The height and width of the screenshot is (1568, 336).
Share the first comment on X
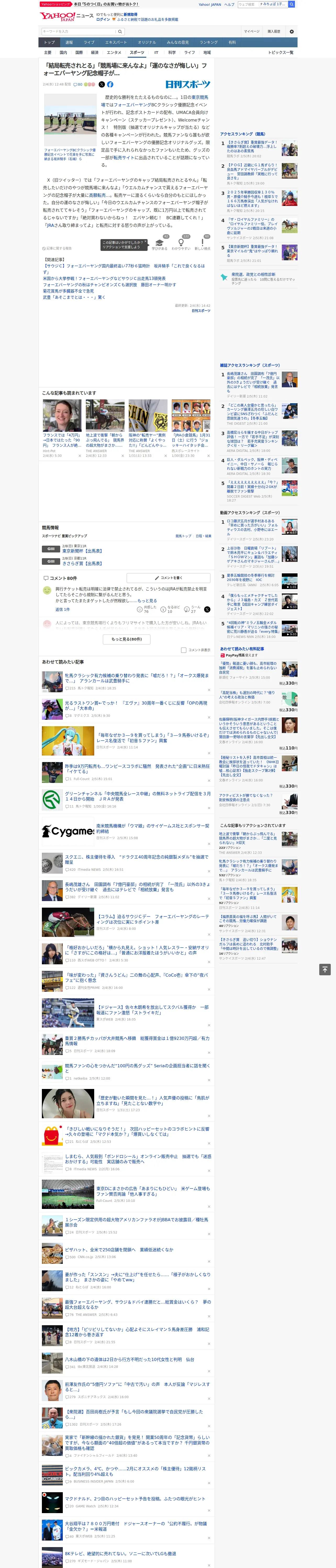pyautogui.click(x=207, y=609)
